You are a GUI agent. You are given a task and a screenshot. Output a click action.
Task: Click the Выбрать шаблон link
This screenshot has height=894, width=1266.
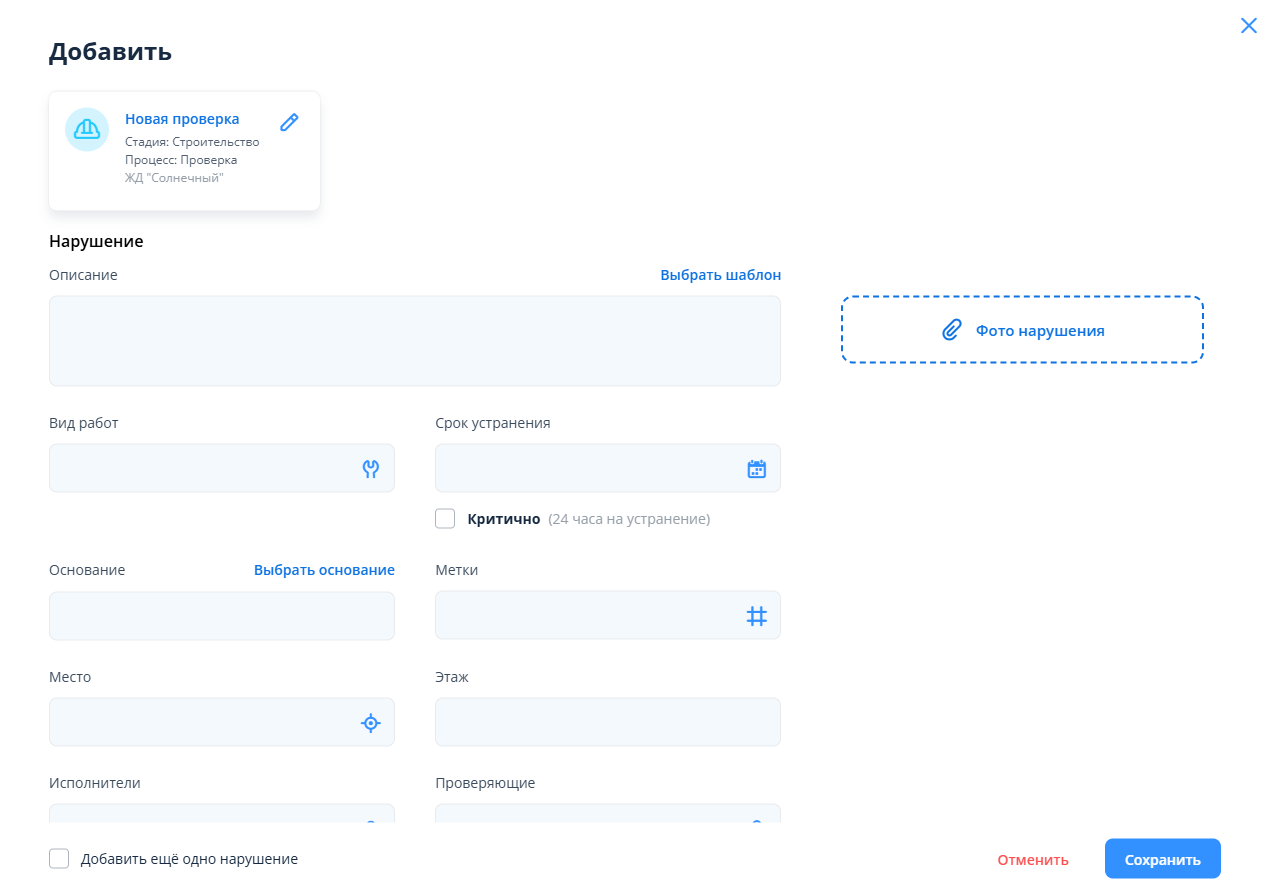pyautogui.click(x=720, y=275)
